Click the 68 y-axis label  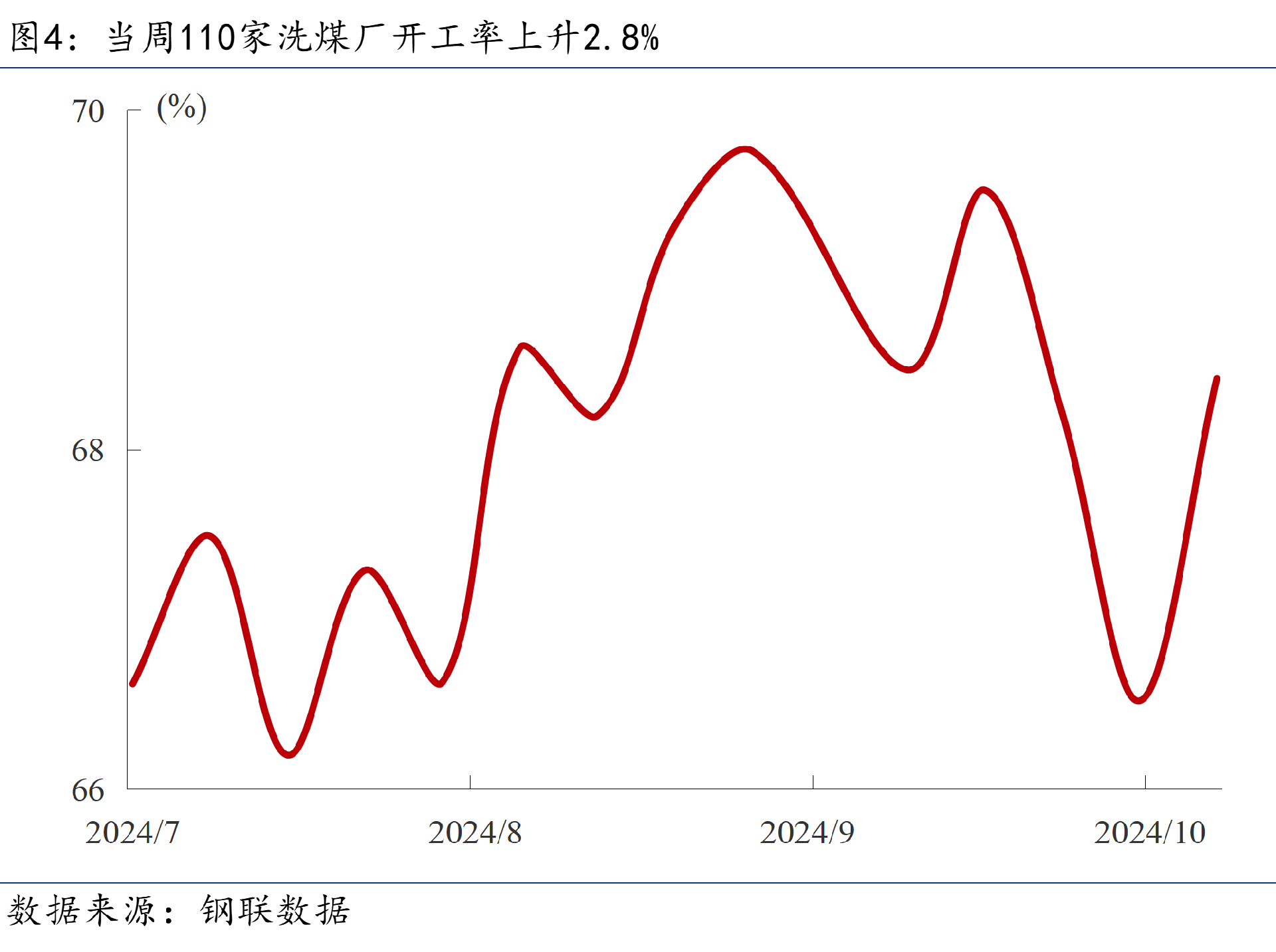pos(88,450)
